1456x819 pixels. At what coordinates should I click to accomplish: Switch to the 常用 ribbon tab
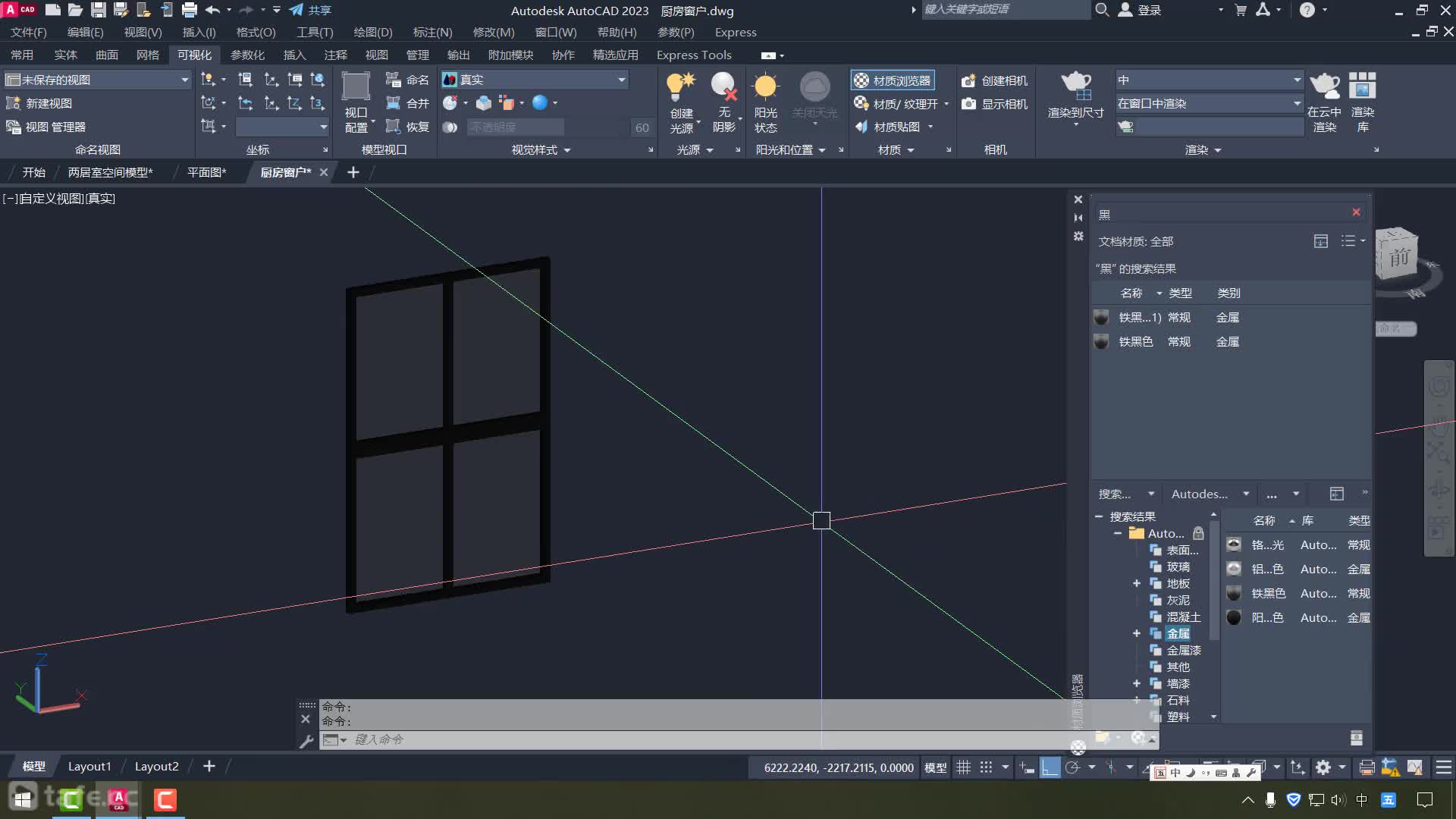click(22, 55)
